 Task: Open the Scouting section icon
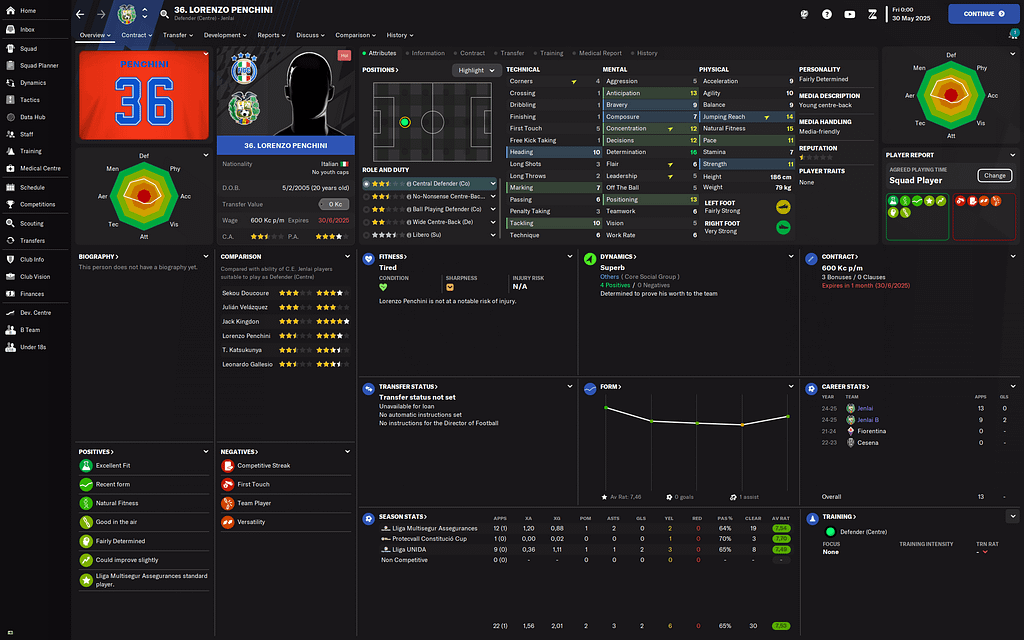[x=10, y=223]
